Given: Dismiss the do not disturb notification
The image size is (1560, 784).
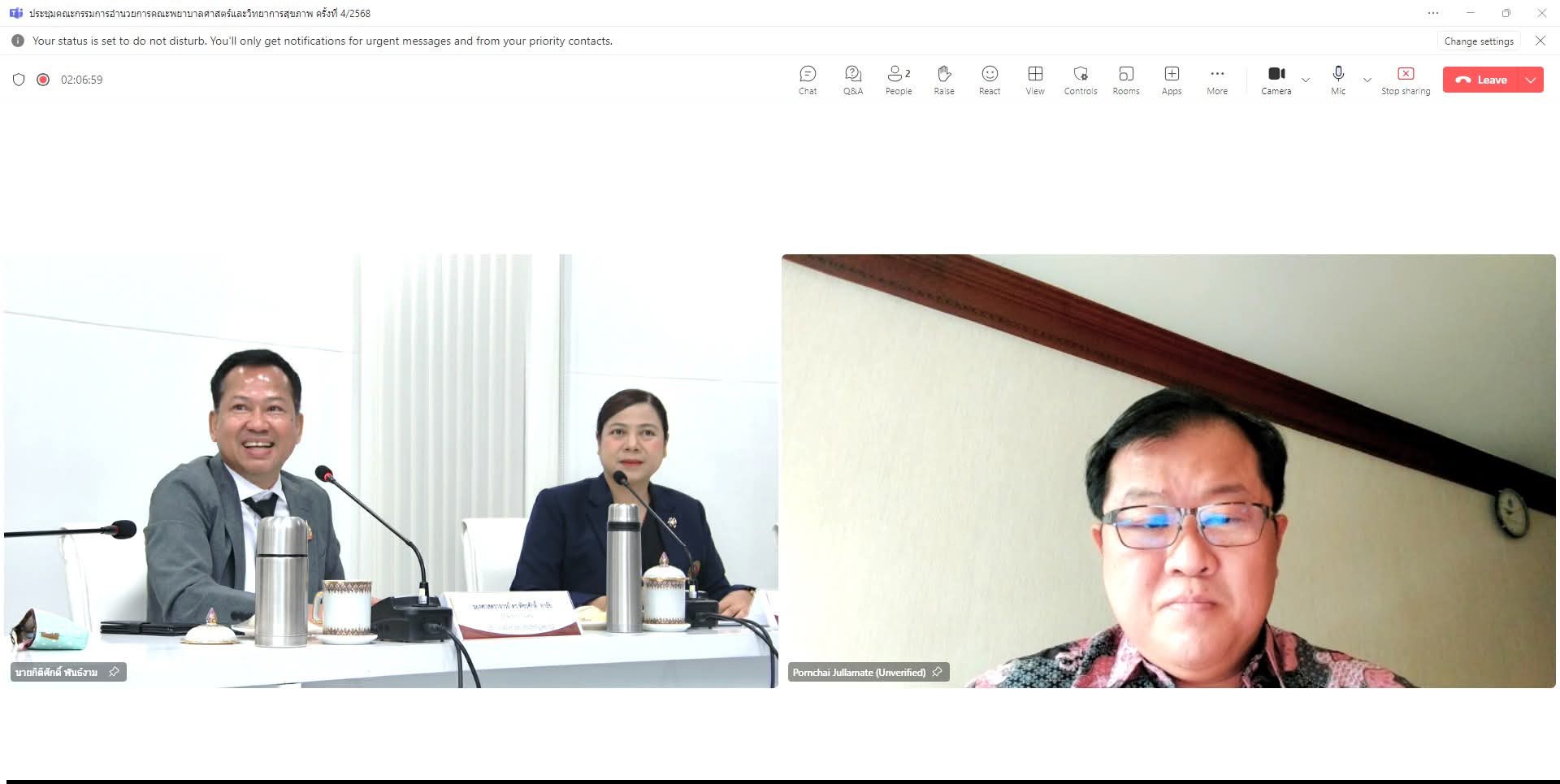Looking at the screenshot, I should (x=1540, y=41).
